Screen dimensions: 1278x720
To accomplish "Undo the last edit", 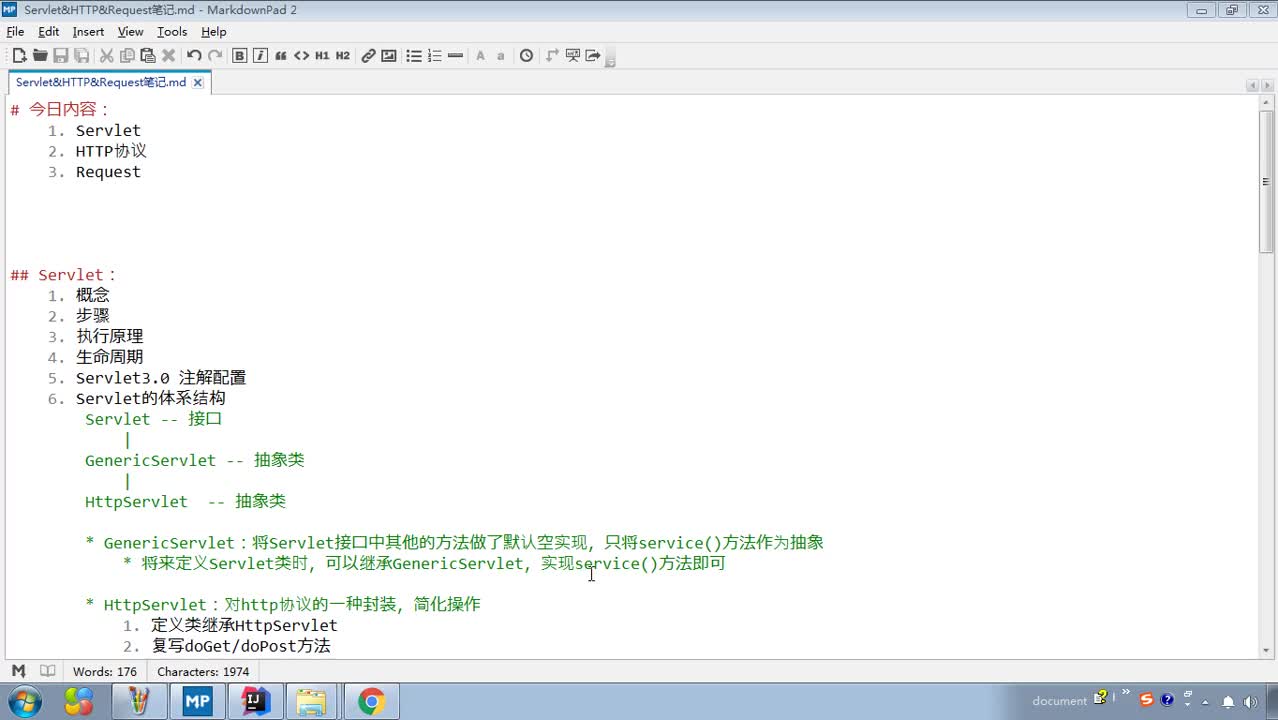I will click(x=194, y=56).
